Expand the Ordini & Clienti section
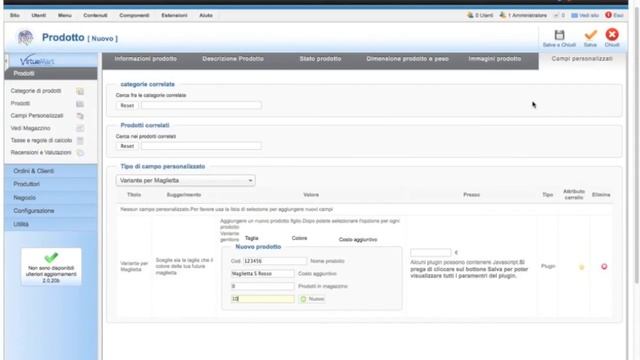The height and width of the screenshot is (360, 640). click(51, 171)
